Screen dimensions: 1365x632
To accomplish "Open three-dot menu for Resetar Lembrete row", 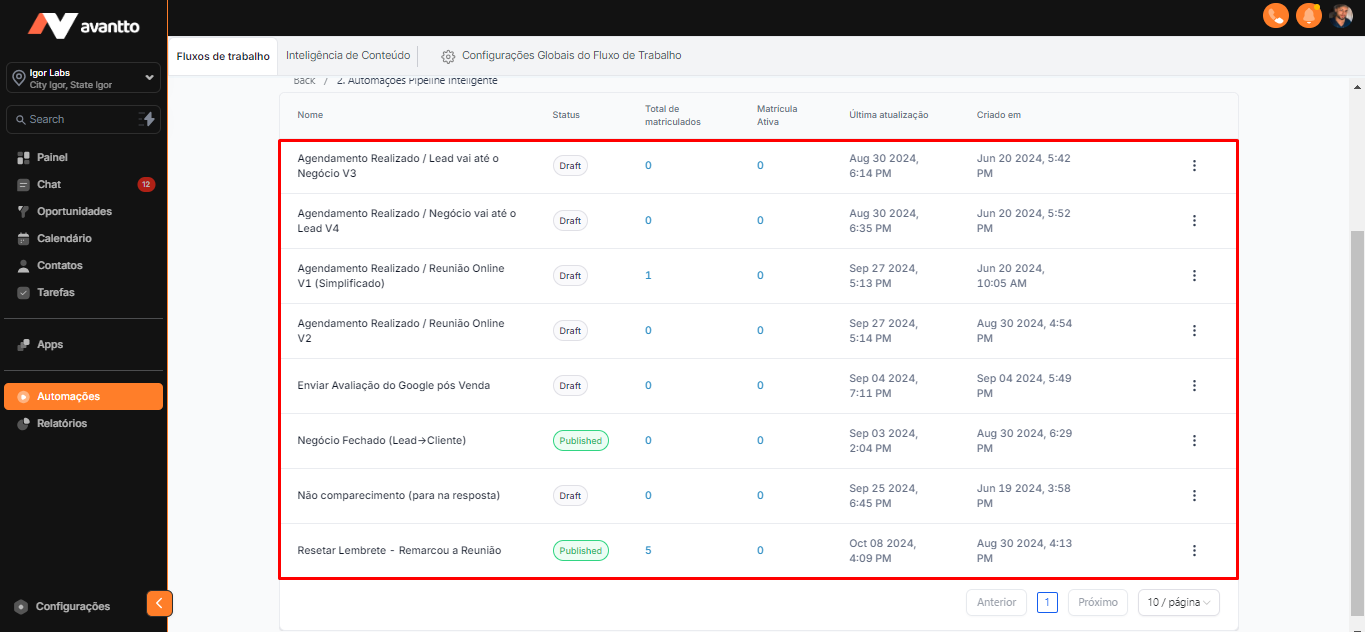I will [x=1193, y=550].
